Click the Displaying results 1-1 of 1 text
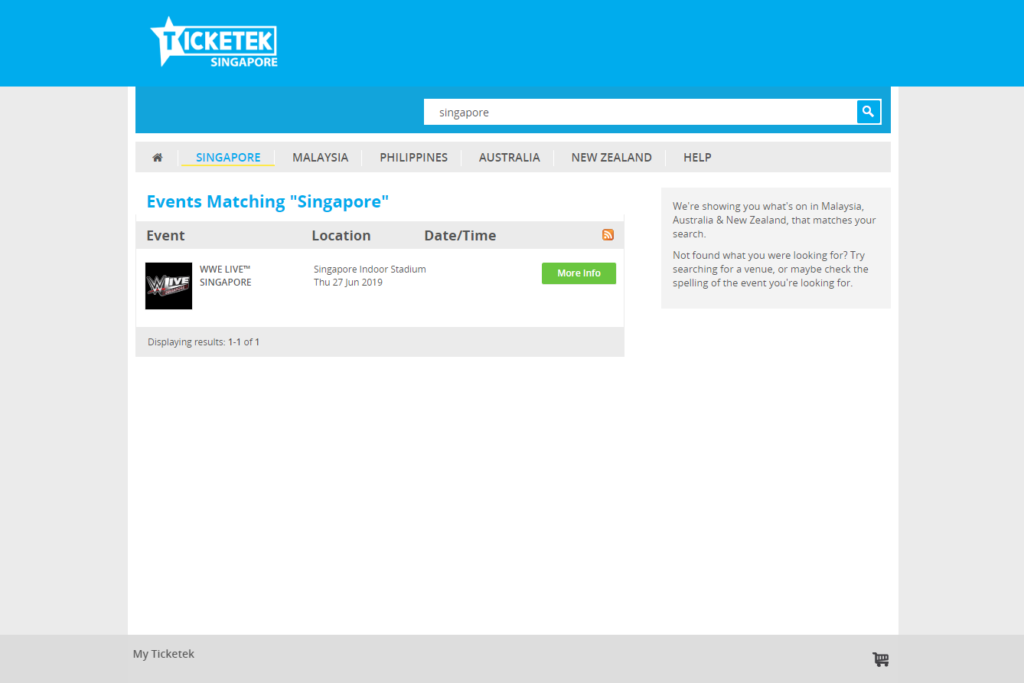The image size is (1024, 683). (x=203, y=342)
